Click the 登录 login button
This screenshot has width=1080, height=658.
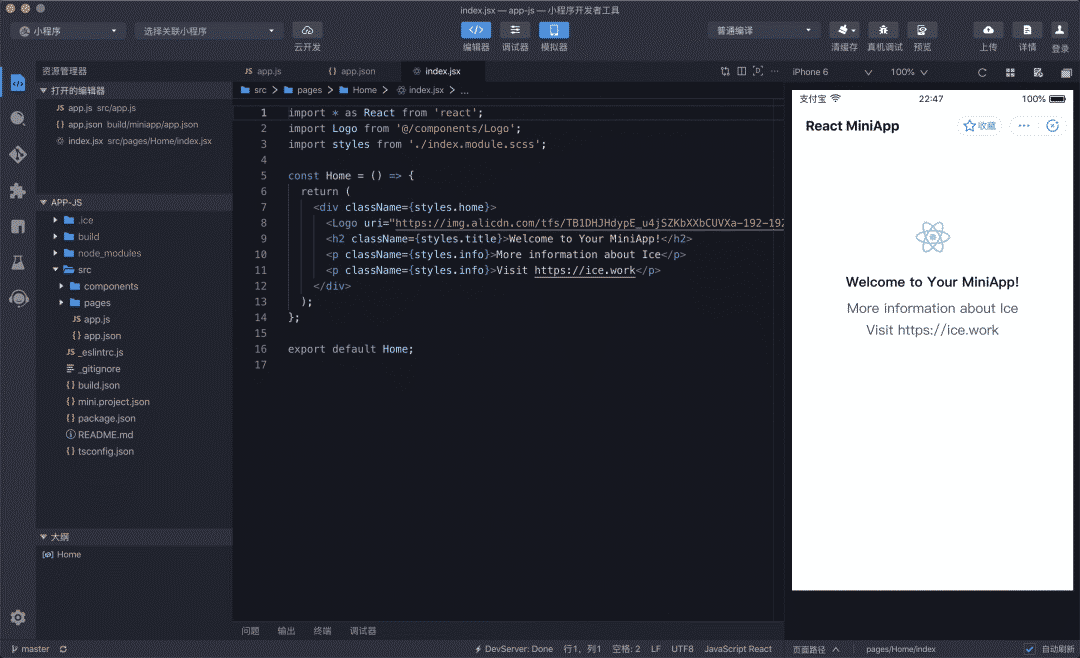point(1060,31)
